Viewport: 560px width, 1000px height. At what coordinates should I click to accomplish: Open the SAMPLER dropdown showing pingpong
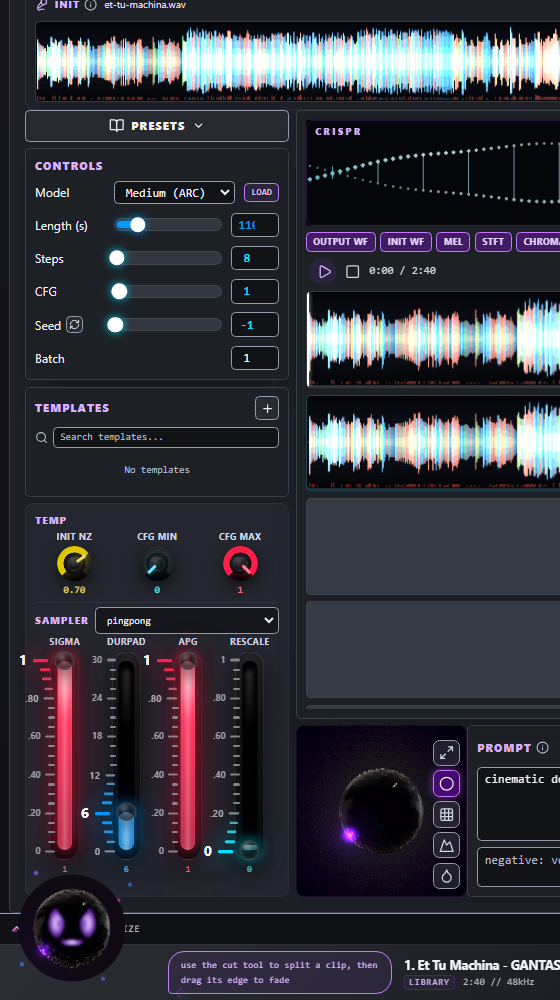(187, 621)
